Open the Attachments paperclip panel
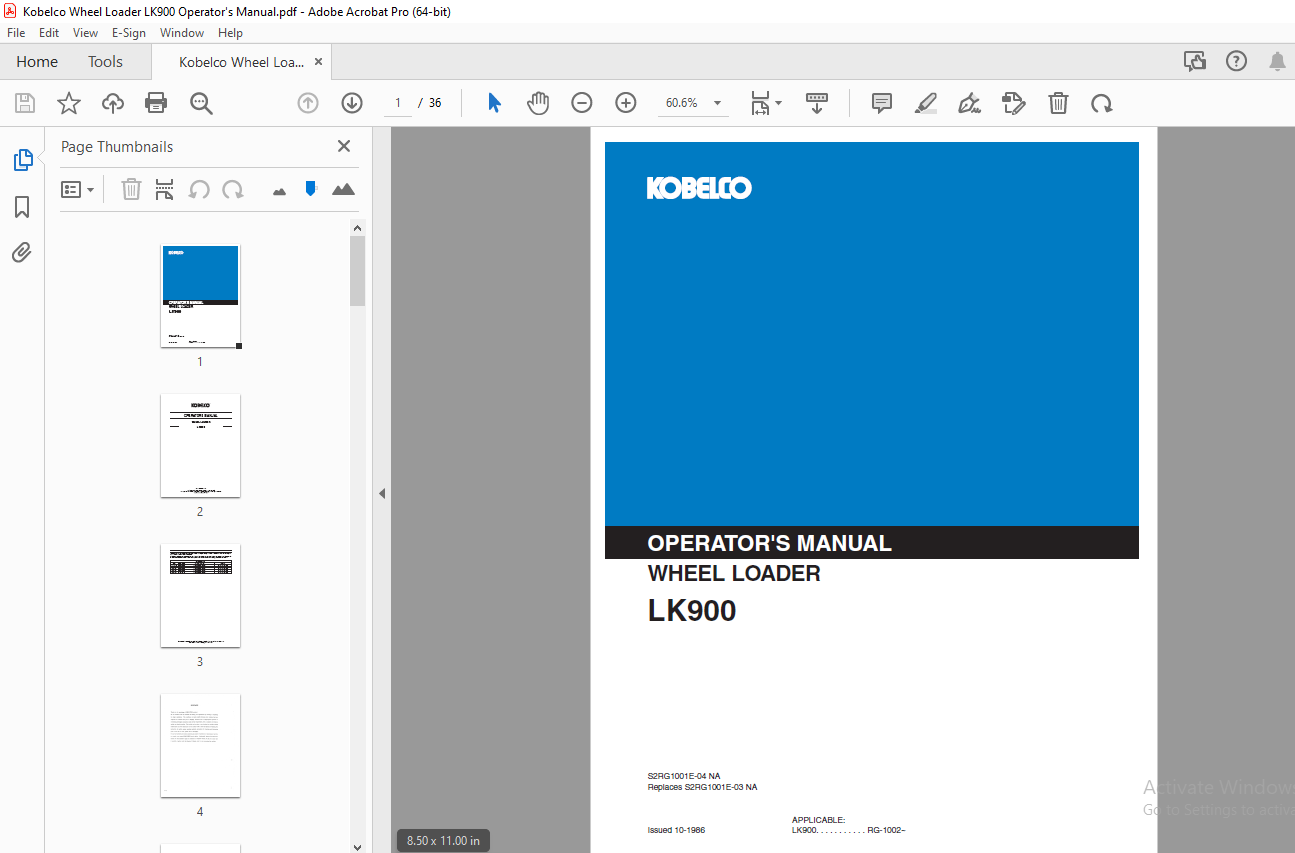Image resolution: width=1295 pixels, height=853 pixels. (x=22, y=253)
